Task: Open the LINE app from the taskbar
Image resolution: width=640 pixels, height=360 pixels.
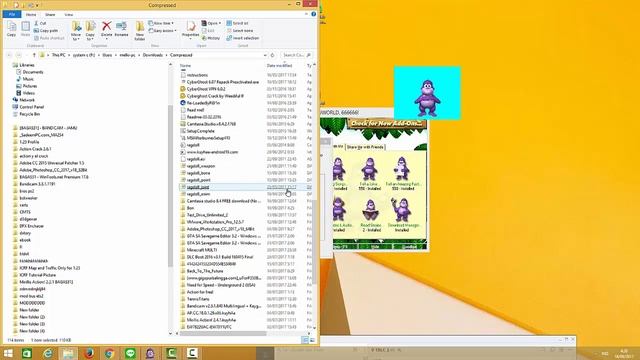Action: click(x=130, y=353)
